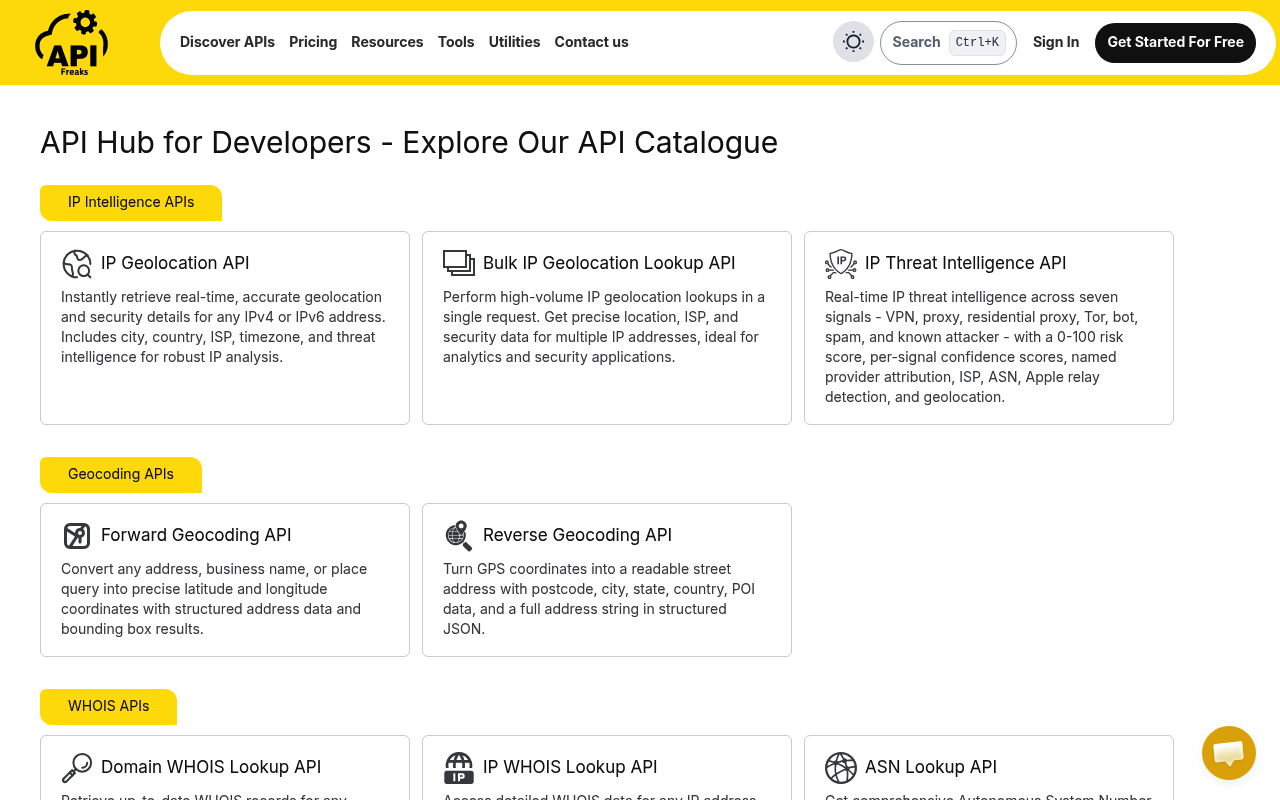This screenshot has width=1280, height=800.
Task: Click the IP Threat Intelligence shield icon
Action: (841, 264)
